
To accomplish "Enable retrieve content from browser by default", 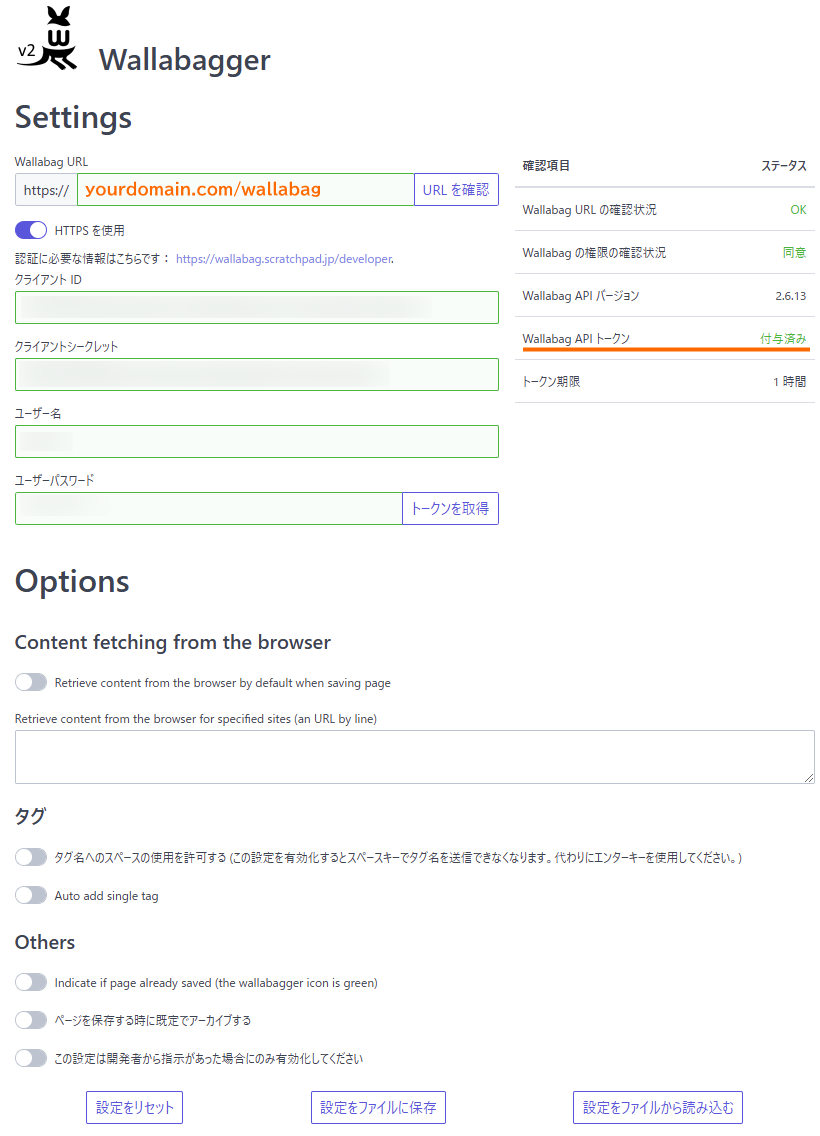I will pos(31,682).
